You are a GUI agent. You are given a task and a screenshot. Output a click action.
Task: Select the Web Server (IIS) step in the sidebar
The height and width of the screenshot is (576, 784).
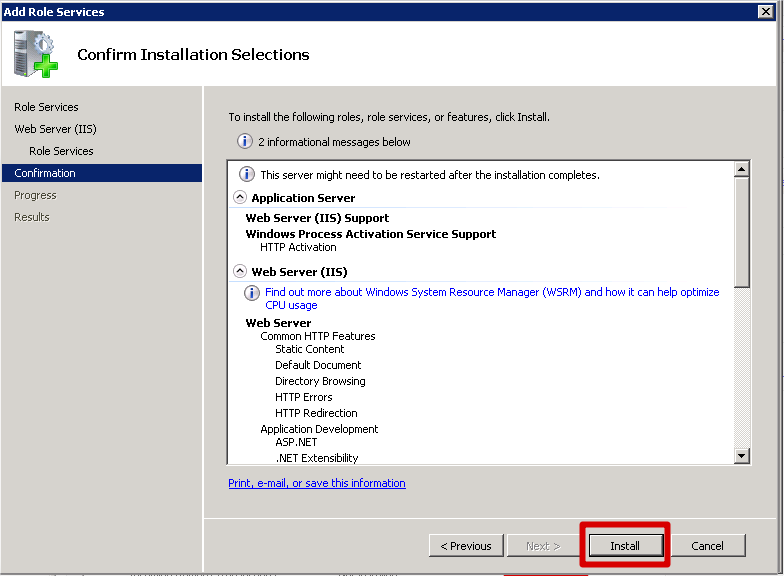[x=55, y=129]
